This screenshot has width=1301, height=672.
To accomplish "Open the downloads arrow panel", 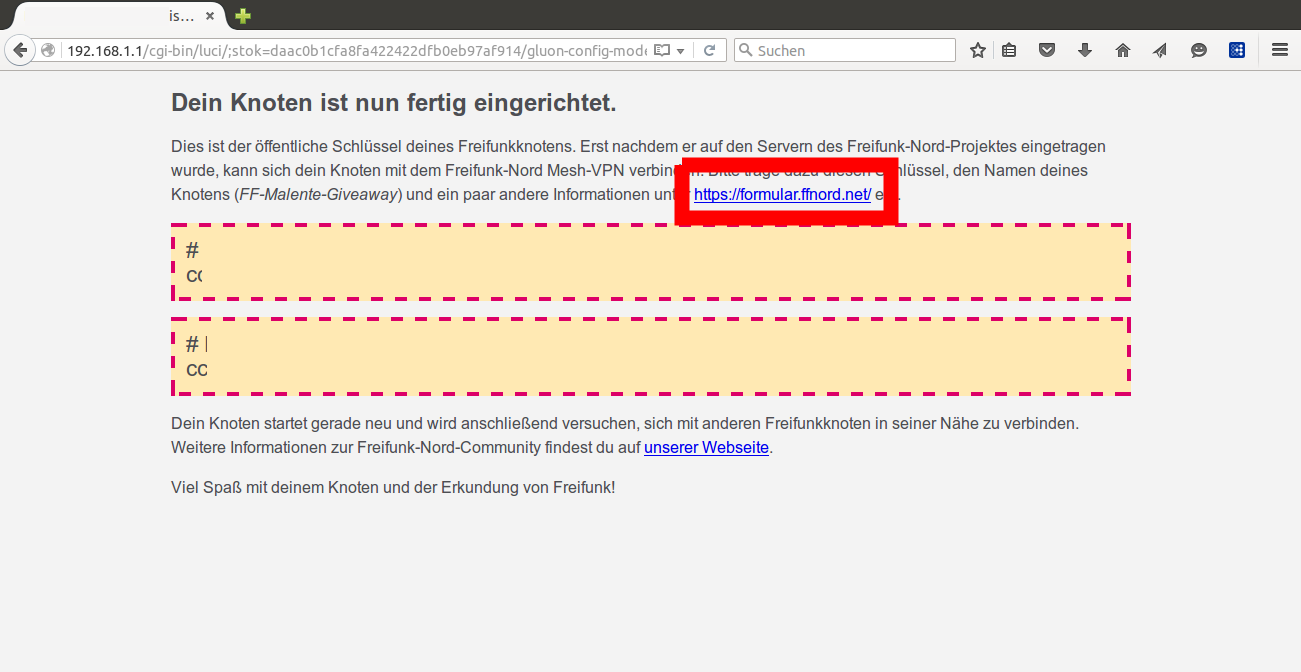I will pyautogui.click(x=1085, y=50).
